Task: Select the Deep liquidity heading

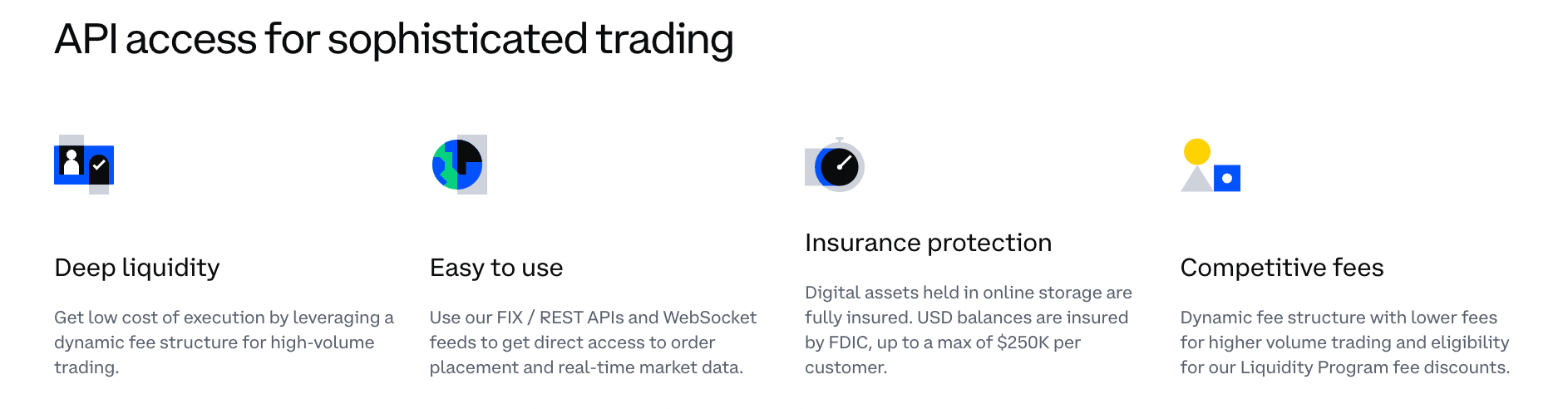Action: pos(137,268)
